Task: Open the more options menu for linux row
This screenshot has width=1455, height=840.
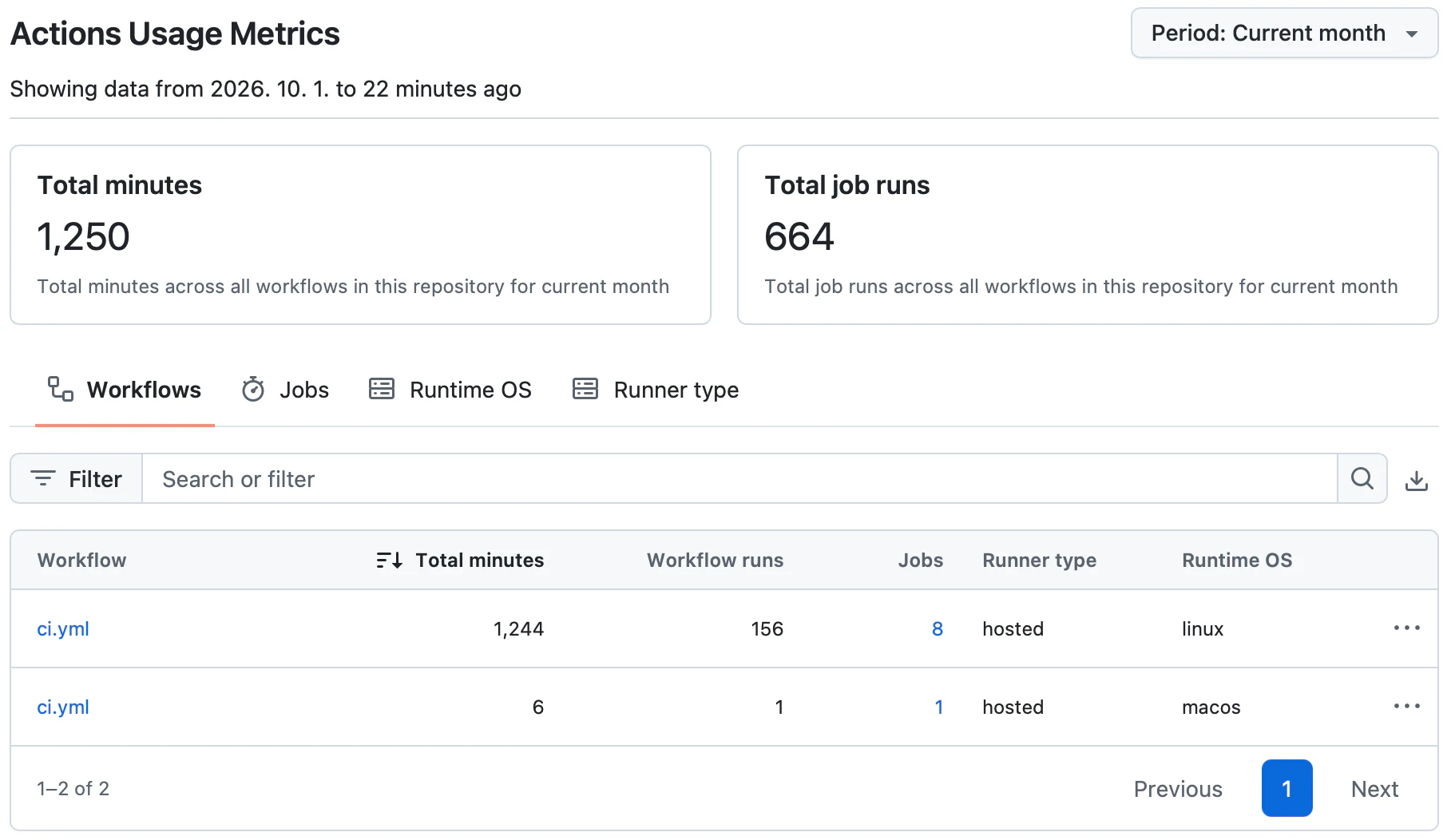Action: point(1407,628)
